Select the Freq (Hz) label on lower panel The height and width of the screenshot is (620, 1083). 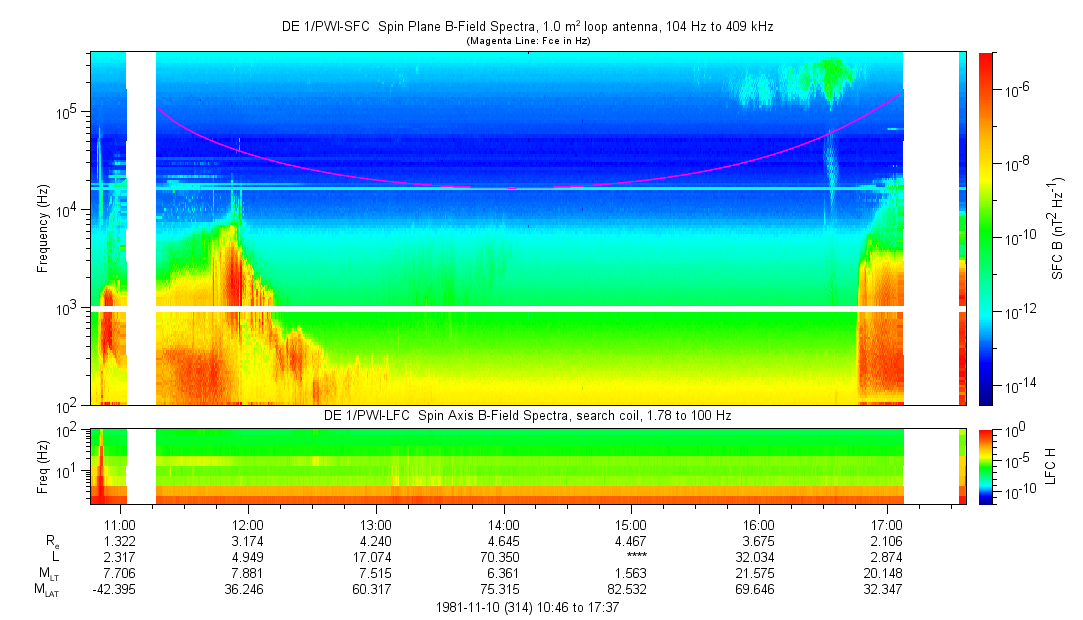point(43,466)
